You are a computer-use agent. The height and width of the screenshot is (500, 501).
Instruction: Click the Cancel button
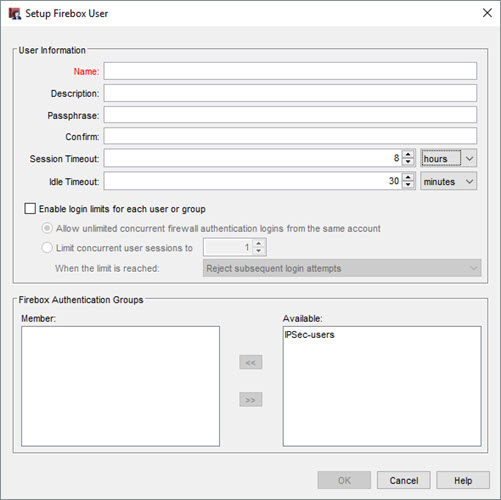coord(404,480)
